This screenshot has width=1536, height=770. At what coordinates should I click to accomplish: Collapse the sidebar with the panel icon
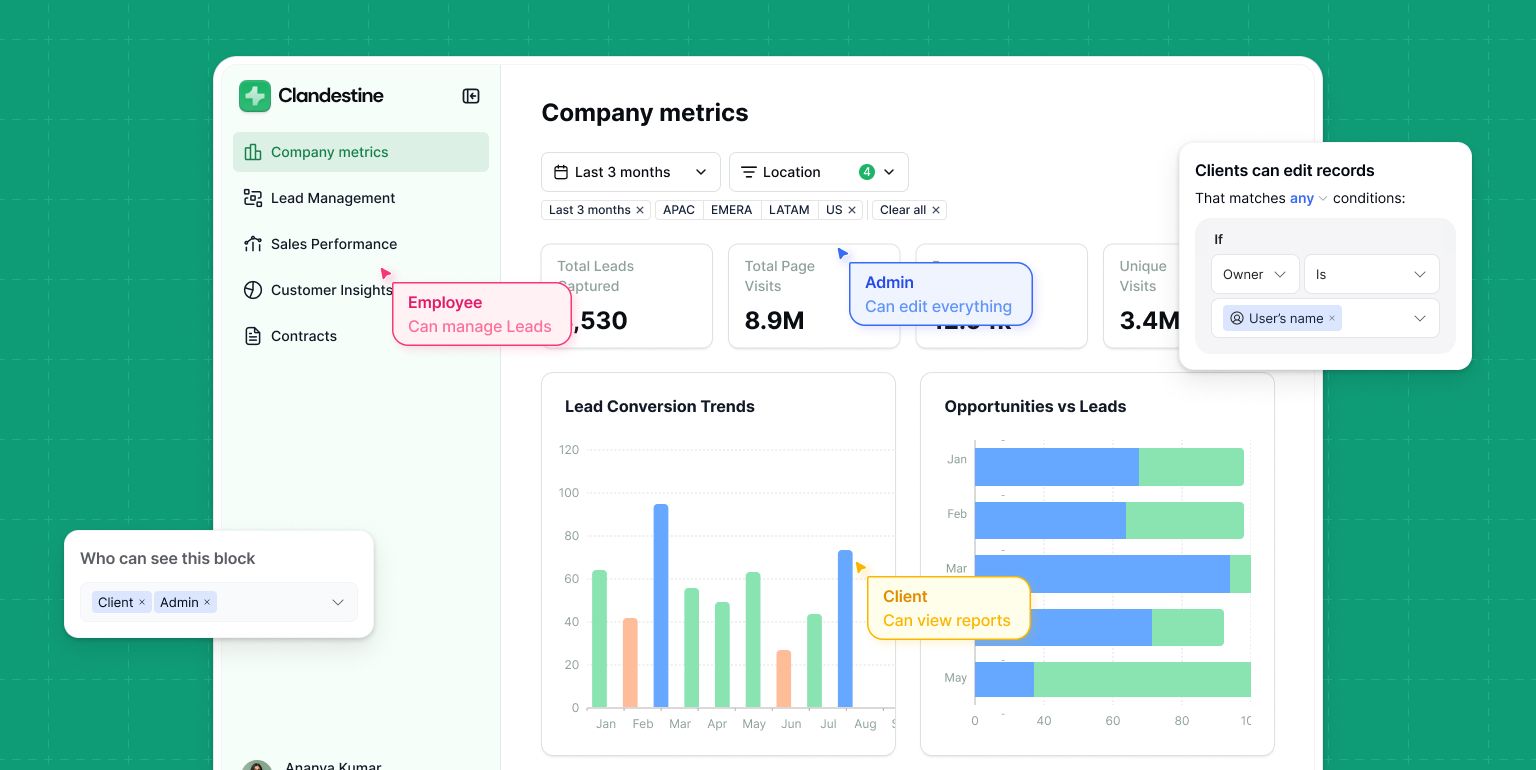click(471, 96)
